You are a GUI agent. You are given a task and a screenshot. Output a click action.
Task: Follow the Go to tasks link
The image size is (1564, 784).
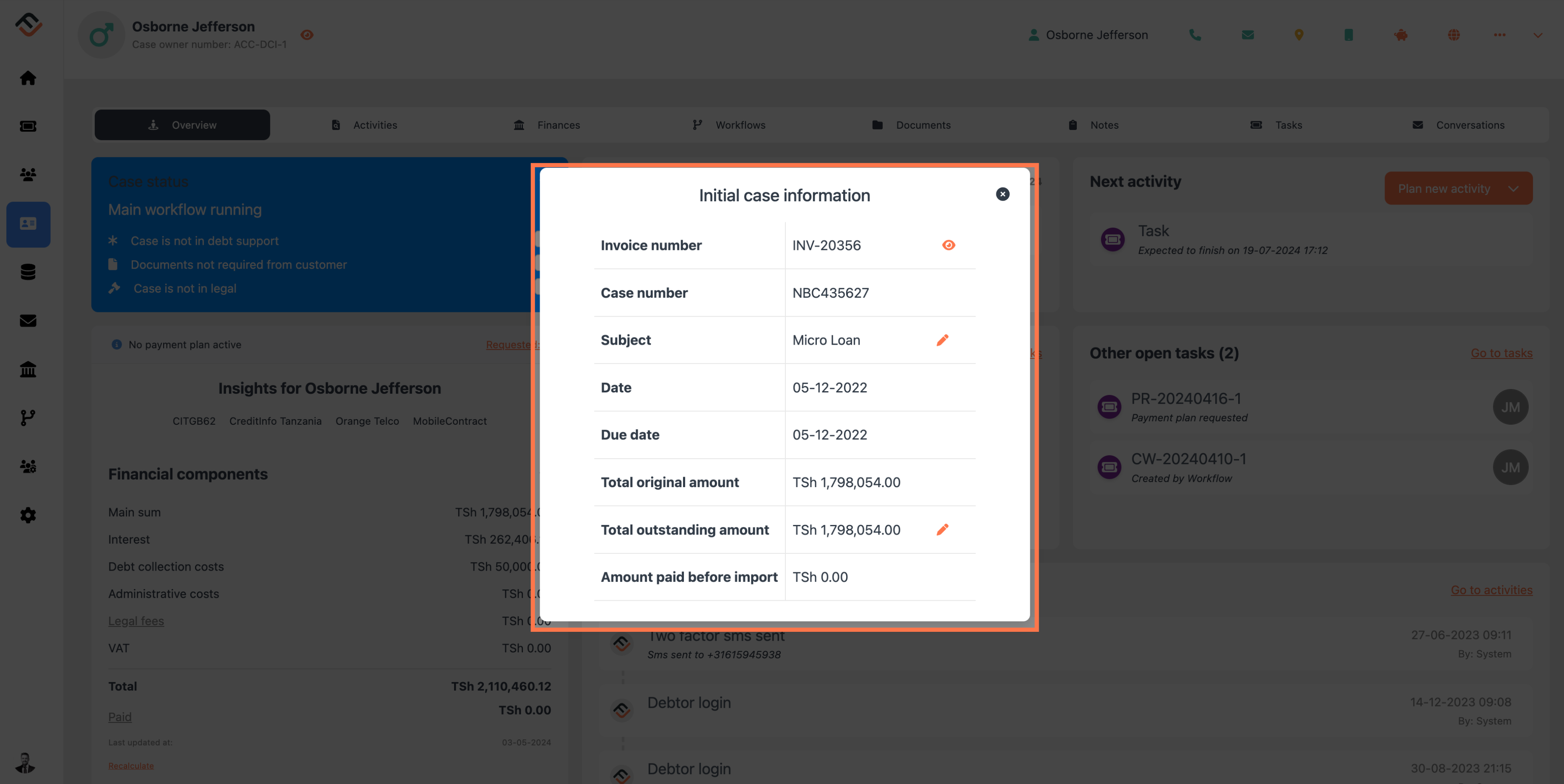1501,353
